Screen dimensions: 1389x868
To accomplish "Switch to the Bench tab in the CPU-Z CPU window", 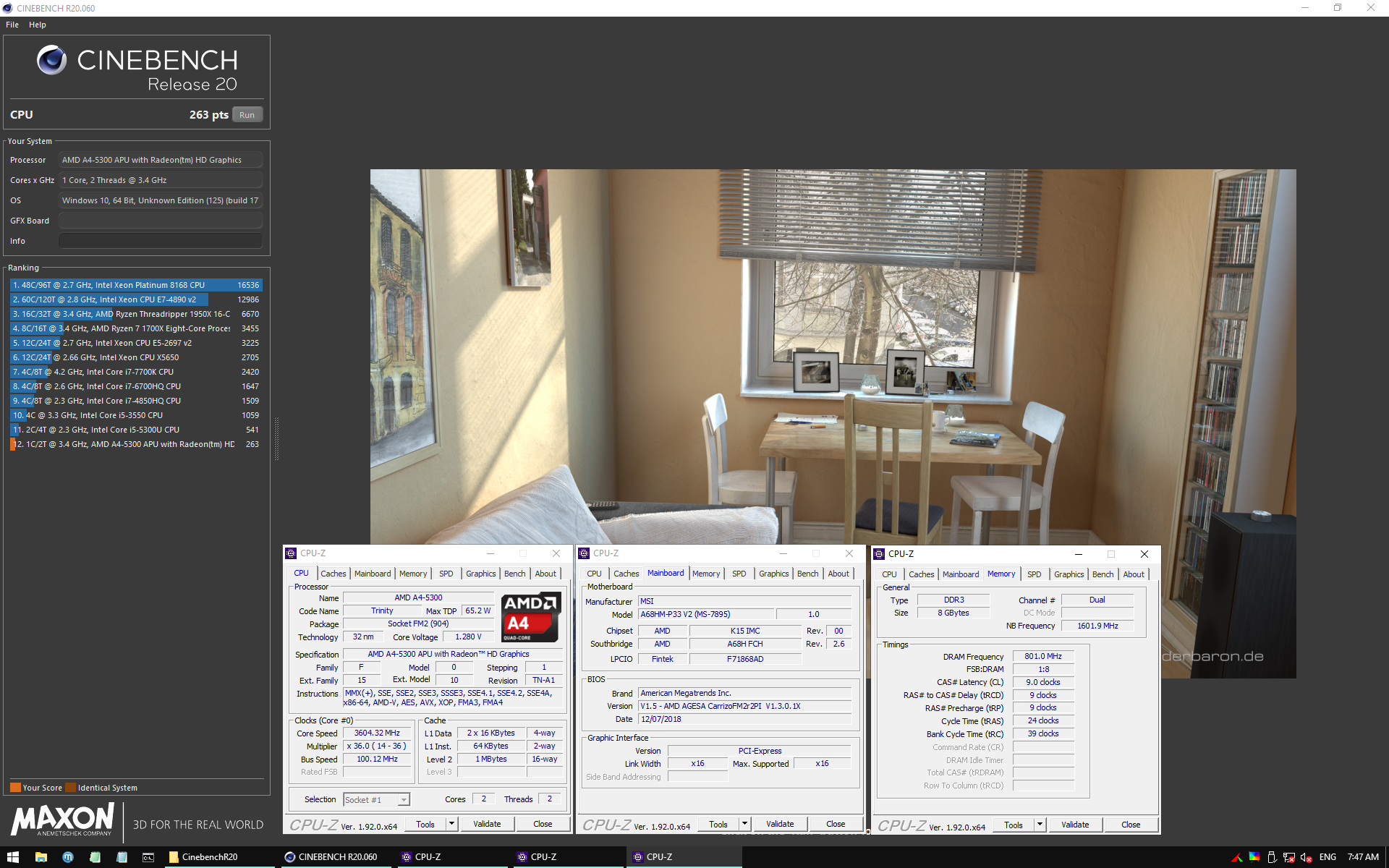I will tap(515, 574).
